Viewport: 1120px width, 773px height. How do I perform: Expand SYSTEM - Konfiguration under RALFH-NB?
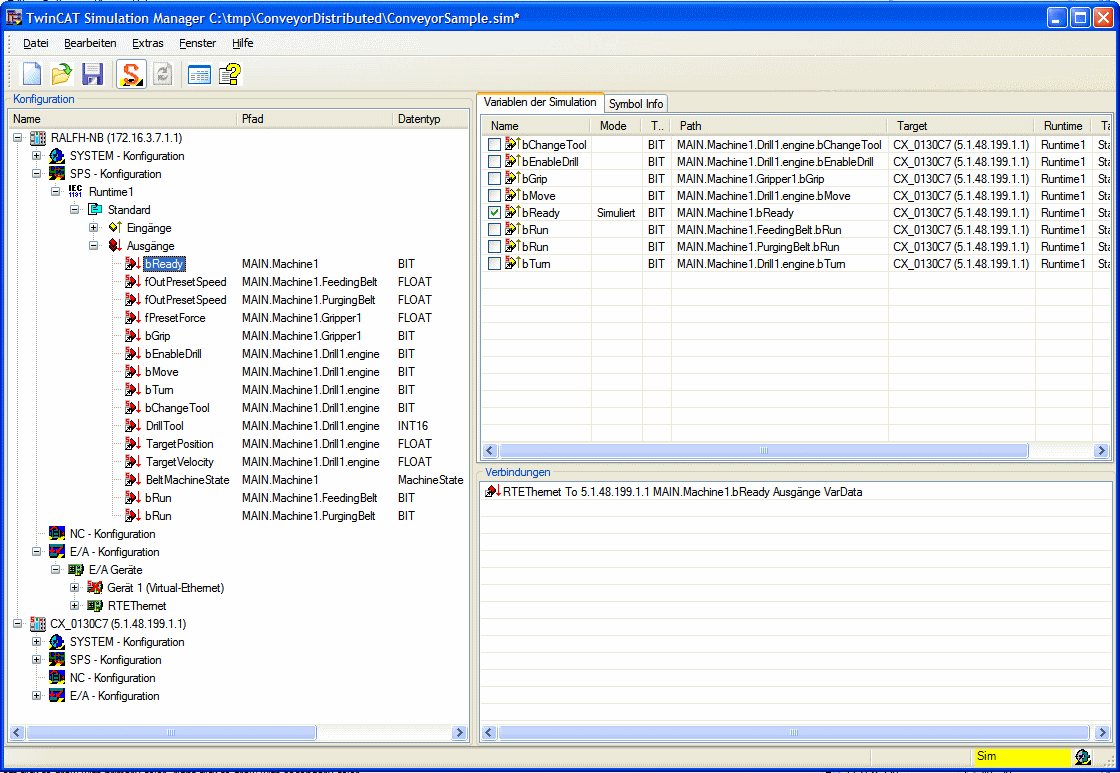[x=36, y=156]
